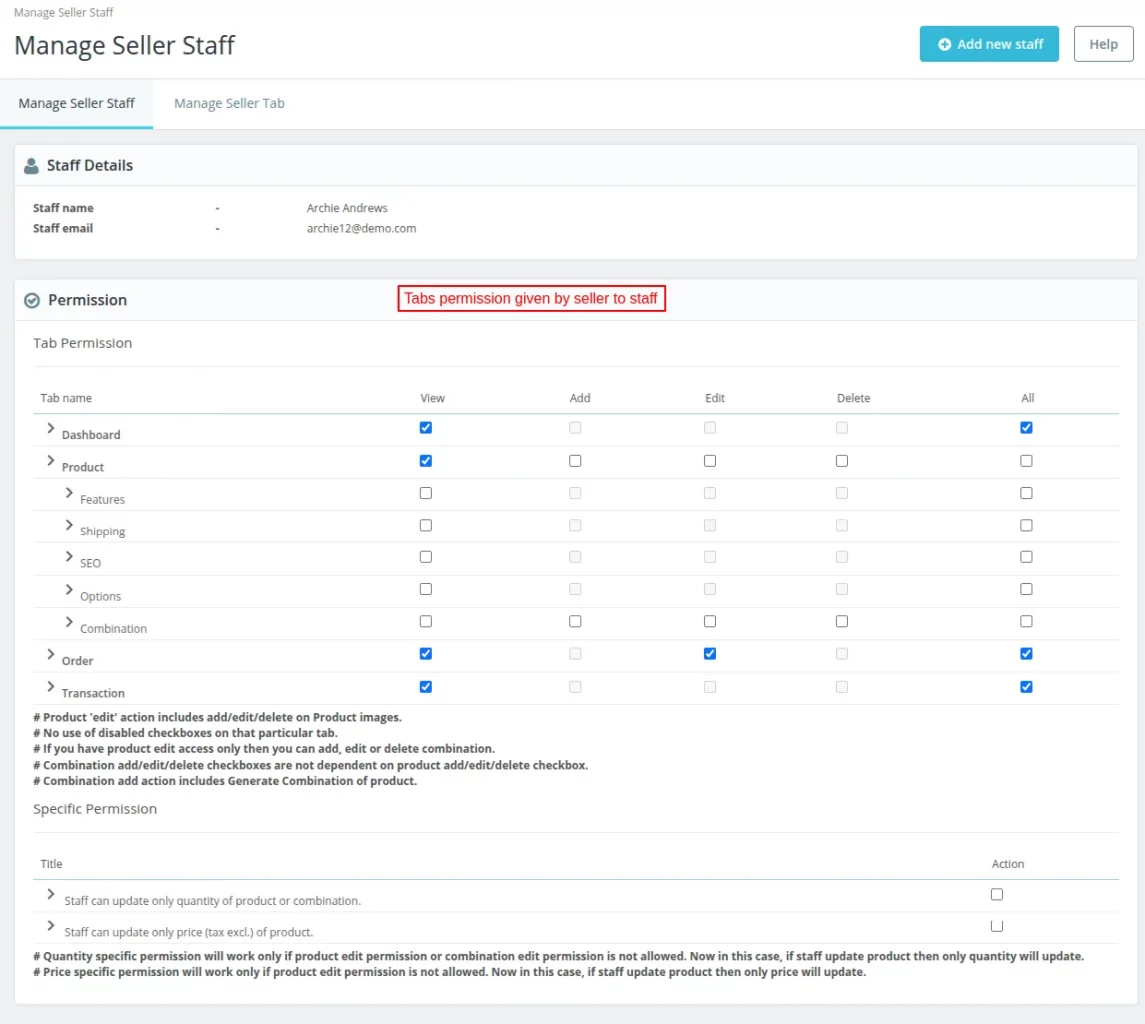Expand the quantity-only specific permission row
This screenshot has height=1024, width=1145.
pyautogui.click(x=50, y=894)
